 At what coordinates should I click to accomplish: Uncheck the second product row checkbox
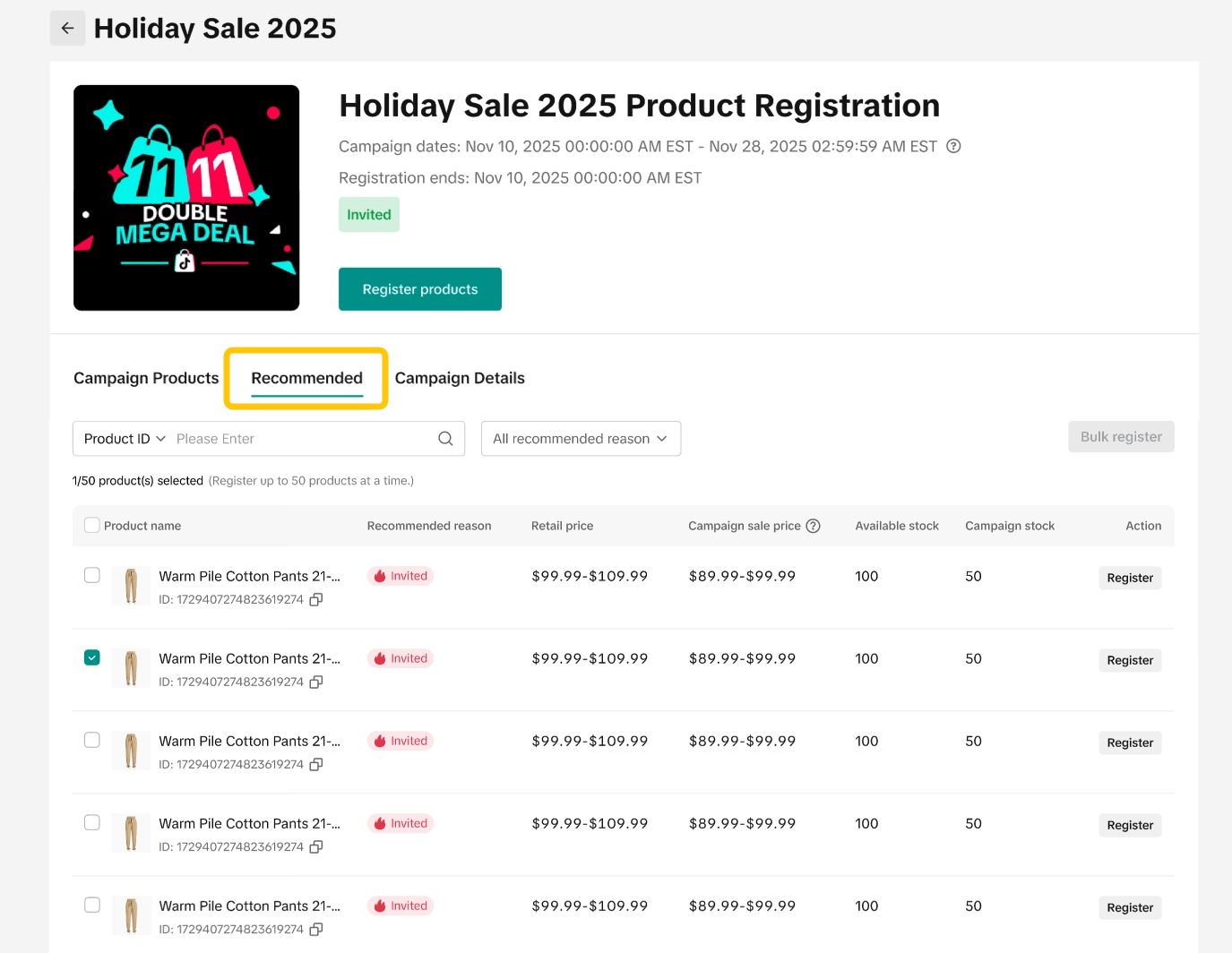pos(92,657)
